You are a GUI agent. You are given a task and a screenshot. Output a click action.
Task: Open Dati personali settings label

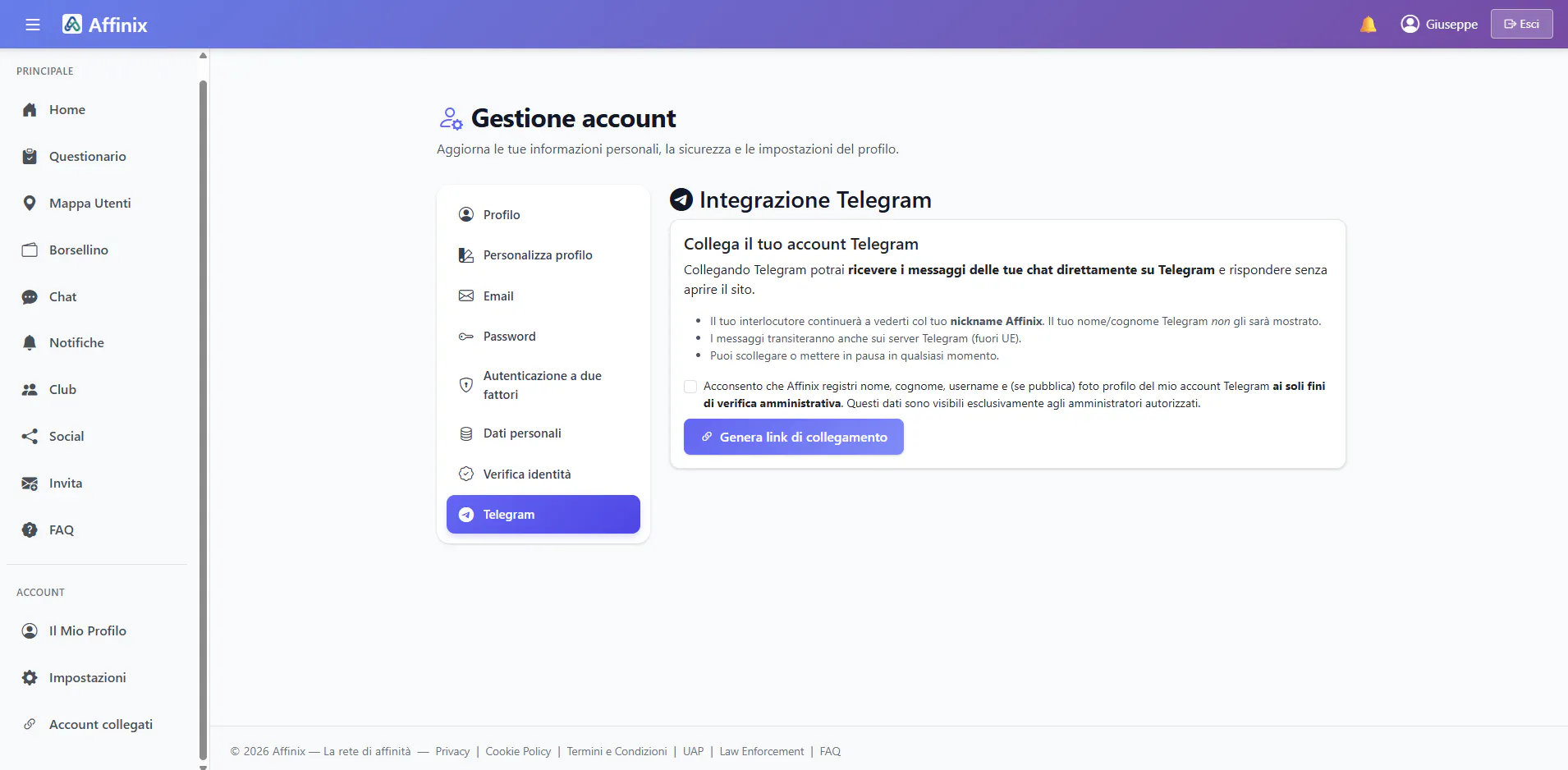(x=522, y=433)
